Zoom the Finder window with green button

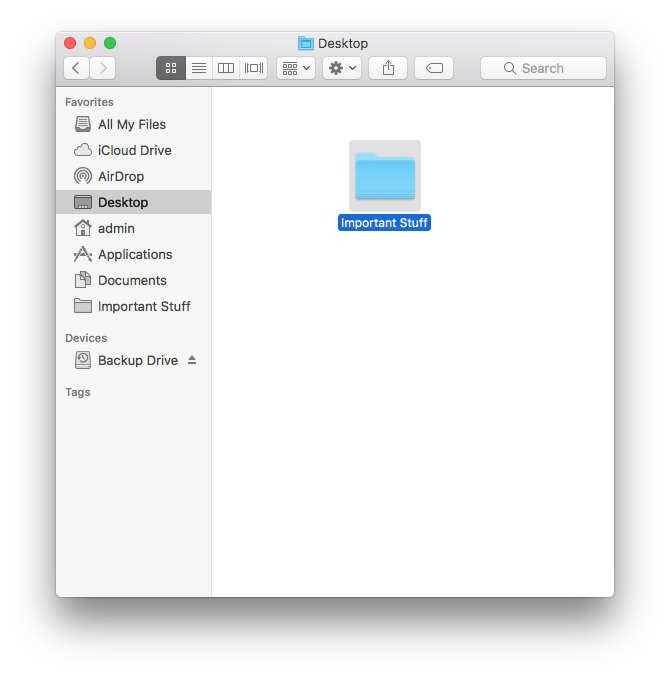[x=110, y=43]
